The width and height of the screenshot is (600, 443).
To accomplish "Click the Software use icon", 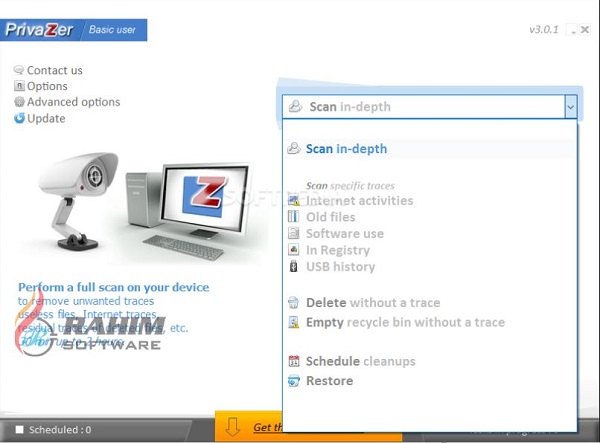I will tap(293, 233).
